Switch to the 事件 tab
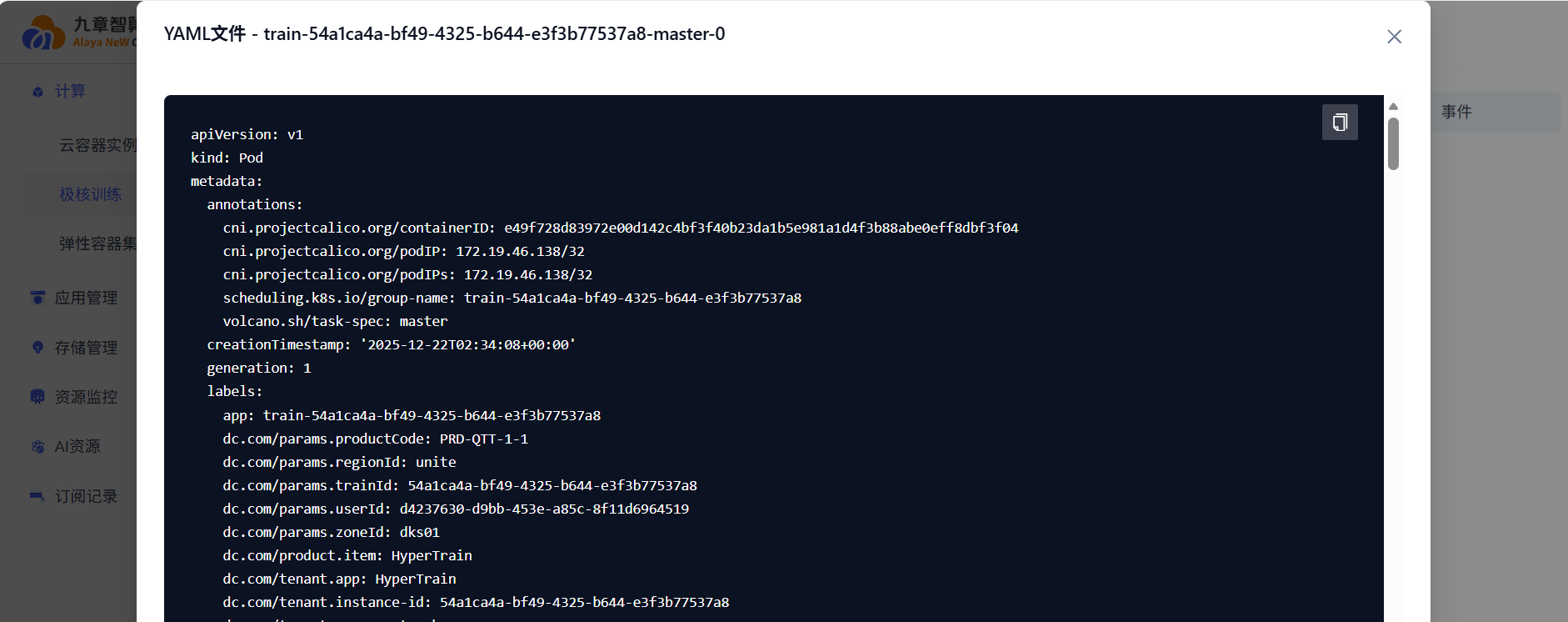The width and height of the screenshot is (1568, 622). click(x=1456, y=112)
